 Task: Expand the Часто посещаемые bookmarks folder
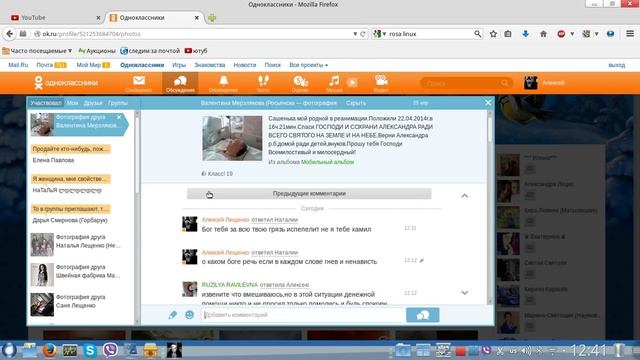coord(37,51)
